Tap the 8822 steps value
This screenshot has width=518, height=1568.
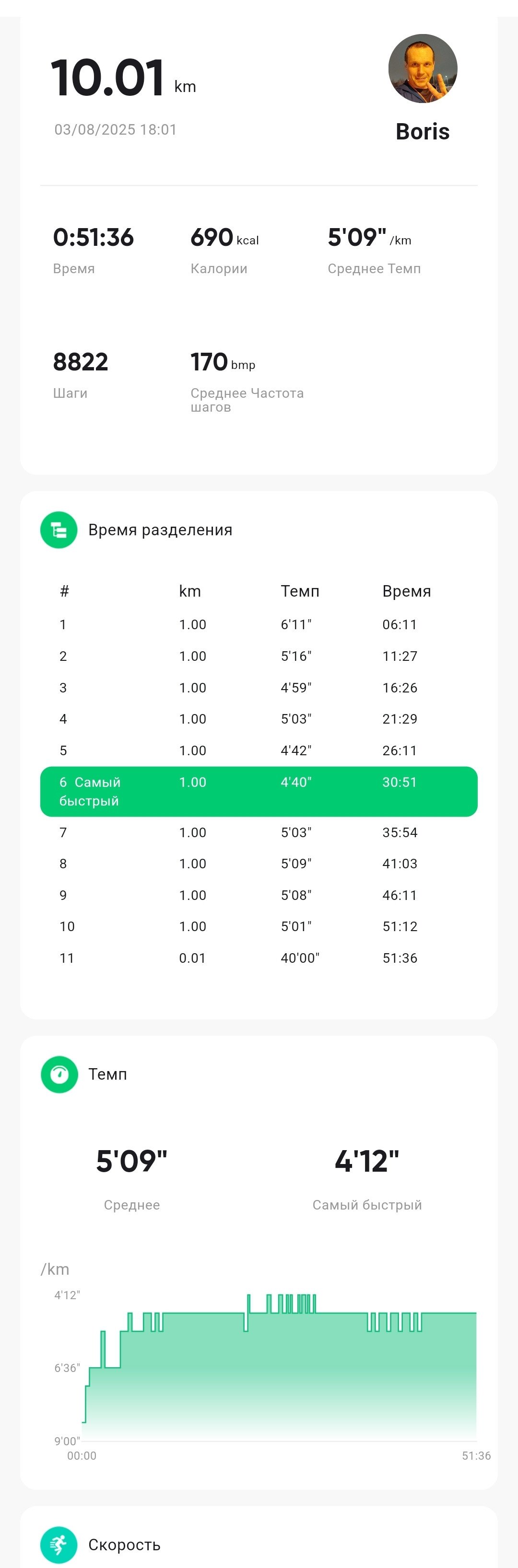[x=81, y=362]
